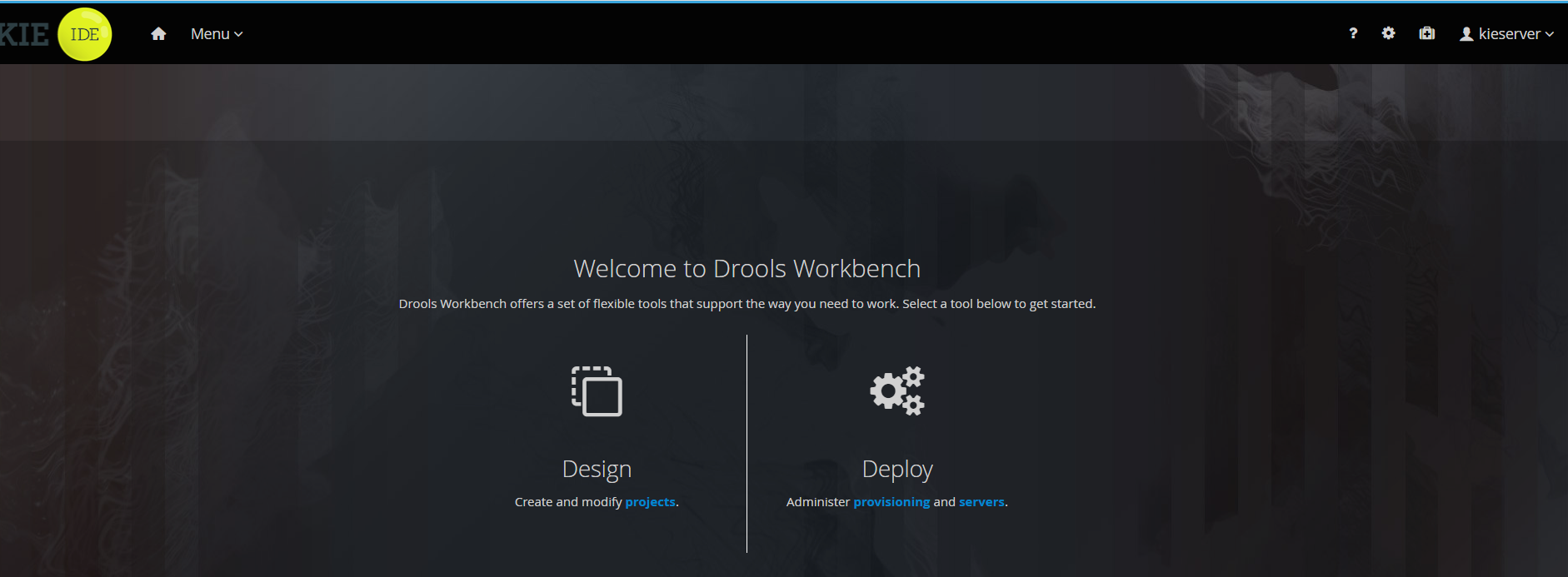Select the Deploy heading

point(897,469)
